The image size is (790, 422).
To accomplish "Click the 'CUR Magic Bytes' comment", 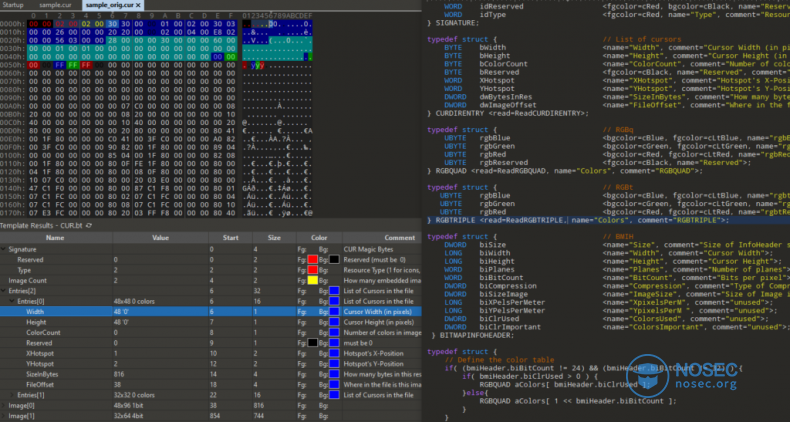I will point(368,249).
